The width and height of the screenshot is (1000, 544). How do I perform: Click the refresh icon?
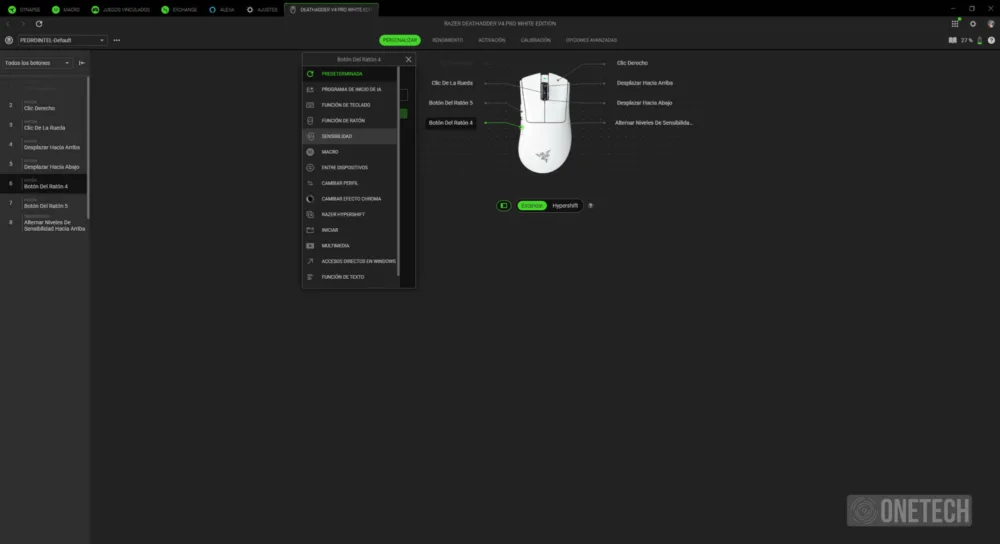point(39,24)
